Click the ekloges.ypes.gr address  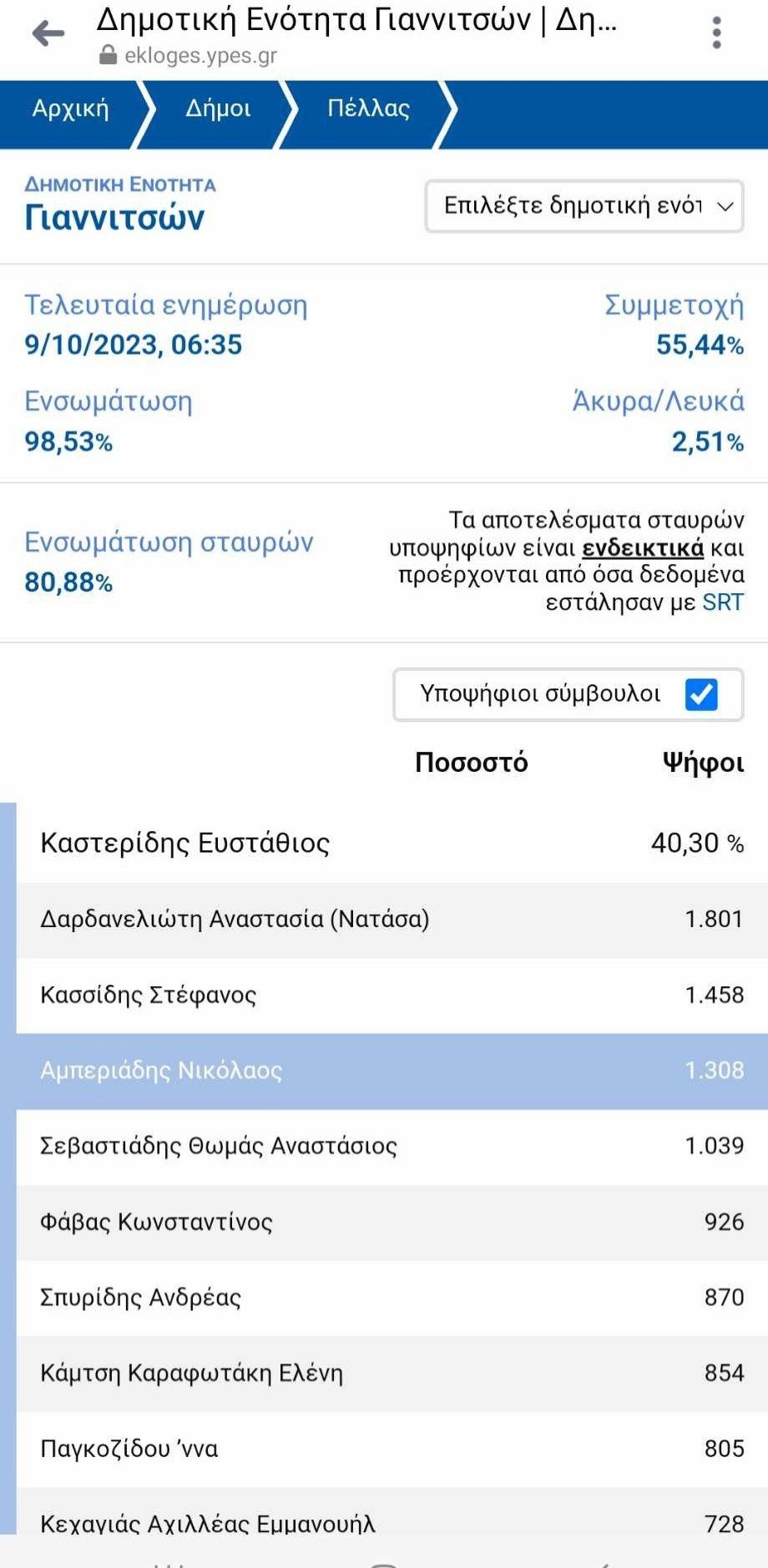(x=201, y=56)
